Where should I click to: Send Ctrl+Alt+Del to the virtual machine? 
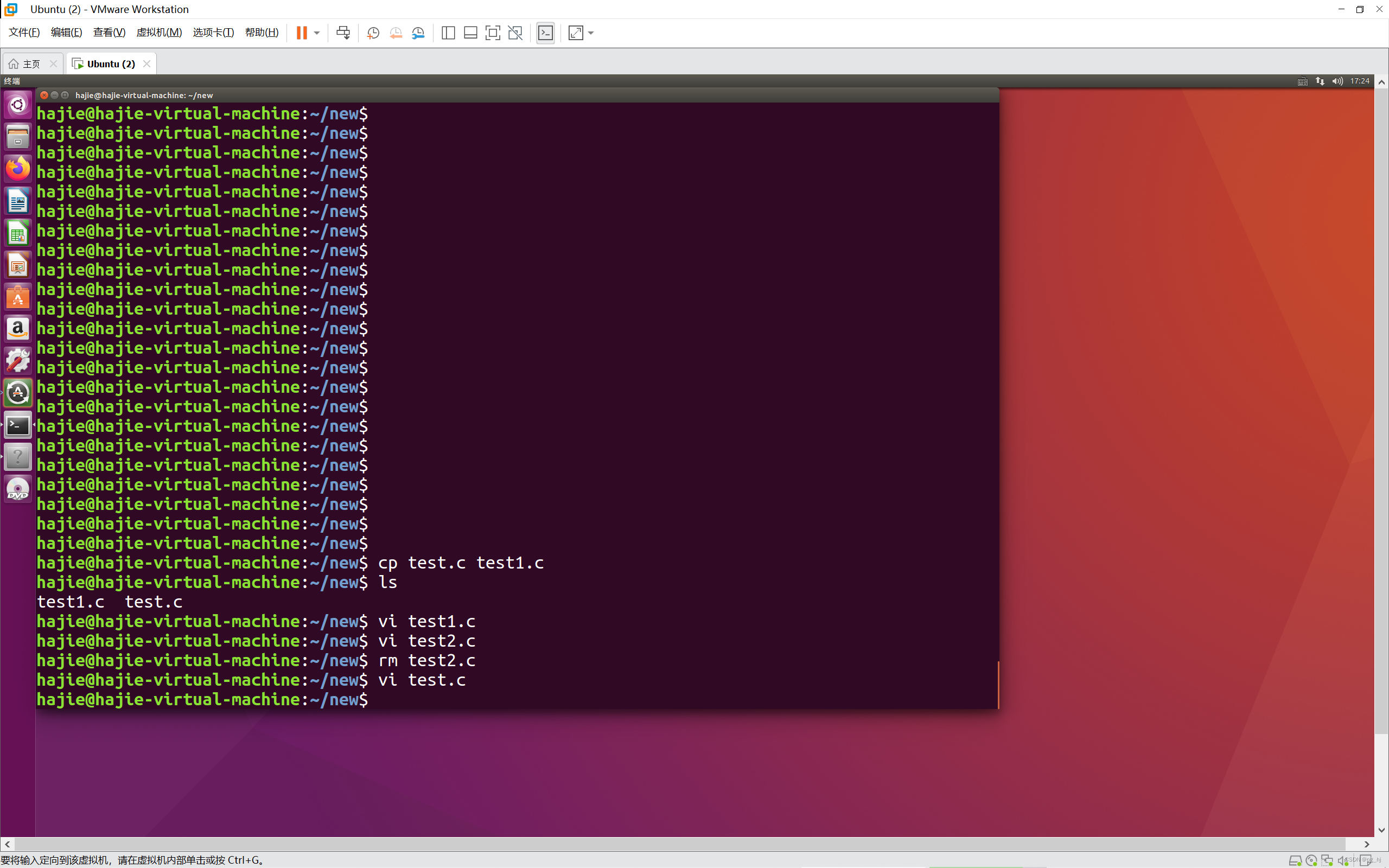point(343,33)
